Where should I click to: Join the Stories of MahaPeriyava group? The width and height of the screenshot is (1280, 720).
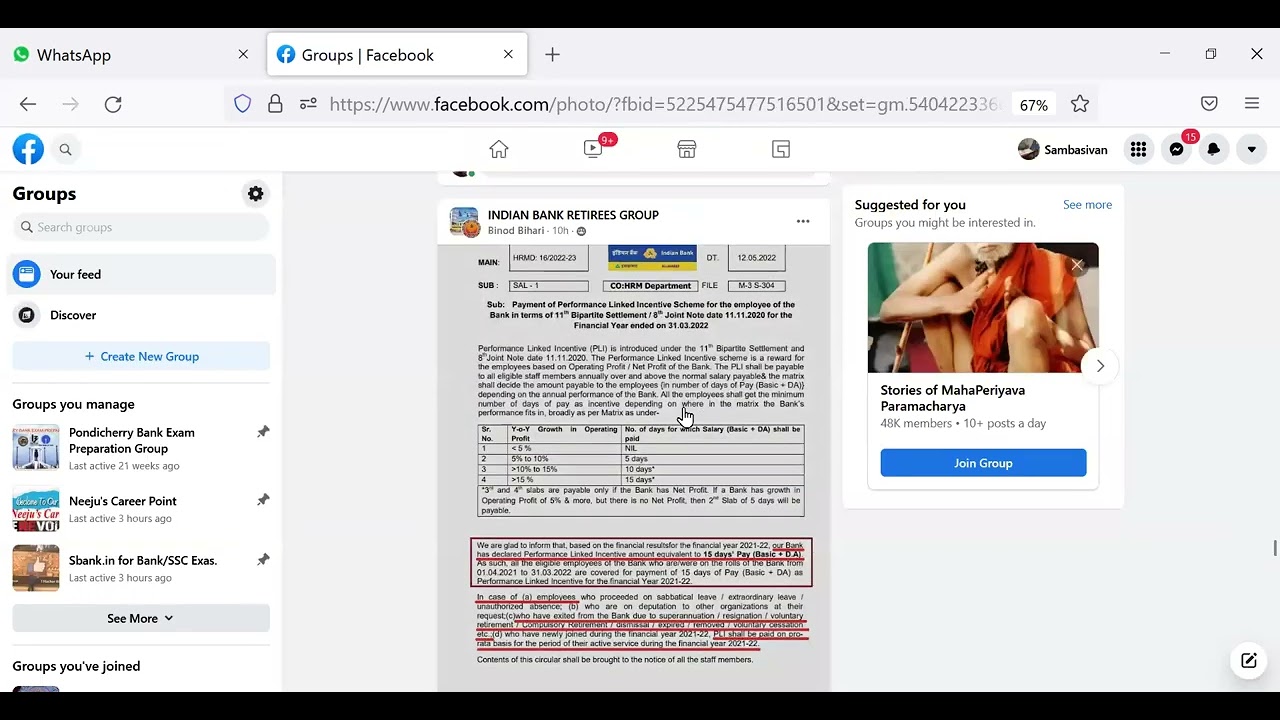point(983,463)
